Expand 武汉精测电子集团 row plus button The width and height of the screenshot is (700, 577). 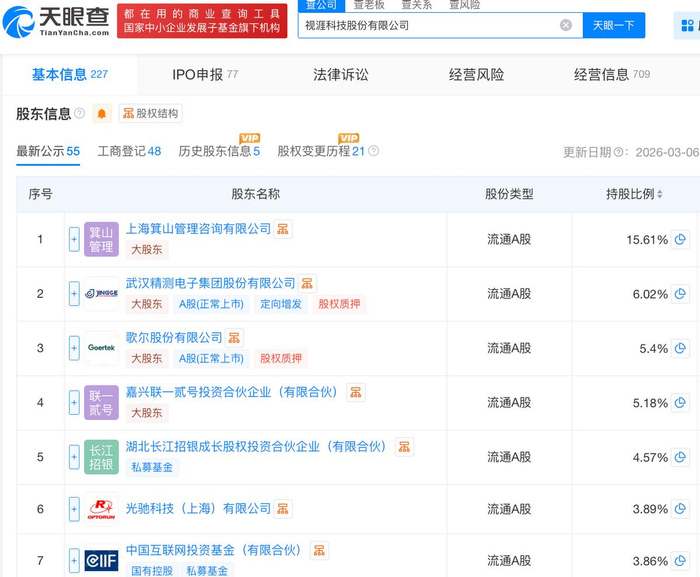pos(73,294)
